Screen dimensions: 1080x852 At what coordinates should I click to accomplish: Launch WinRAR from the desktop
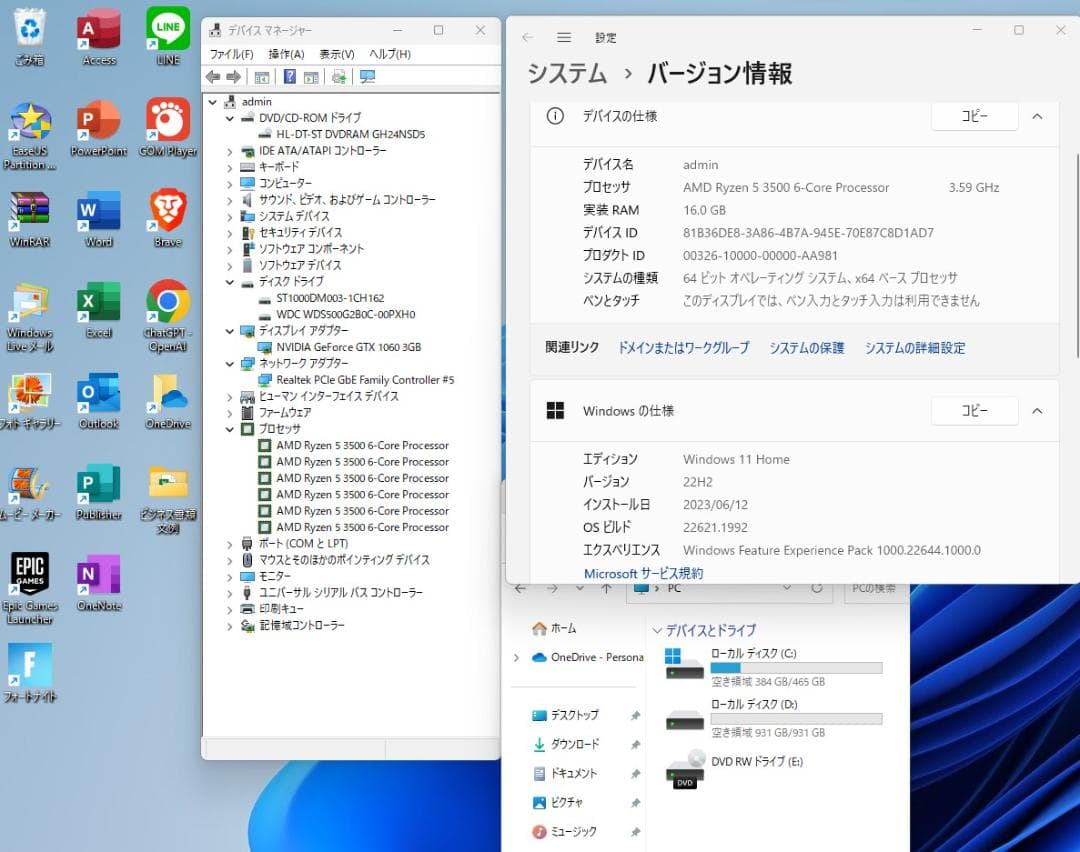point(30,210)
